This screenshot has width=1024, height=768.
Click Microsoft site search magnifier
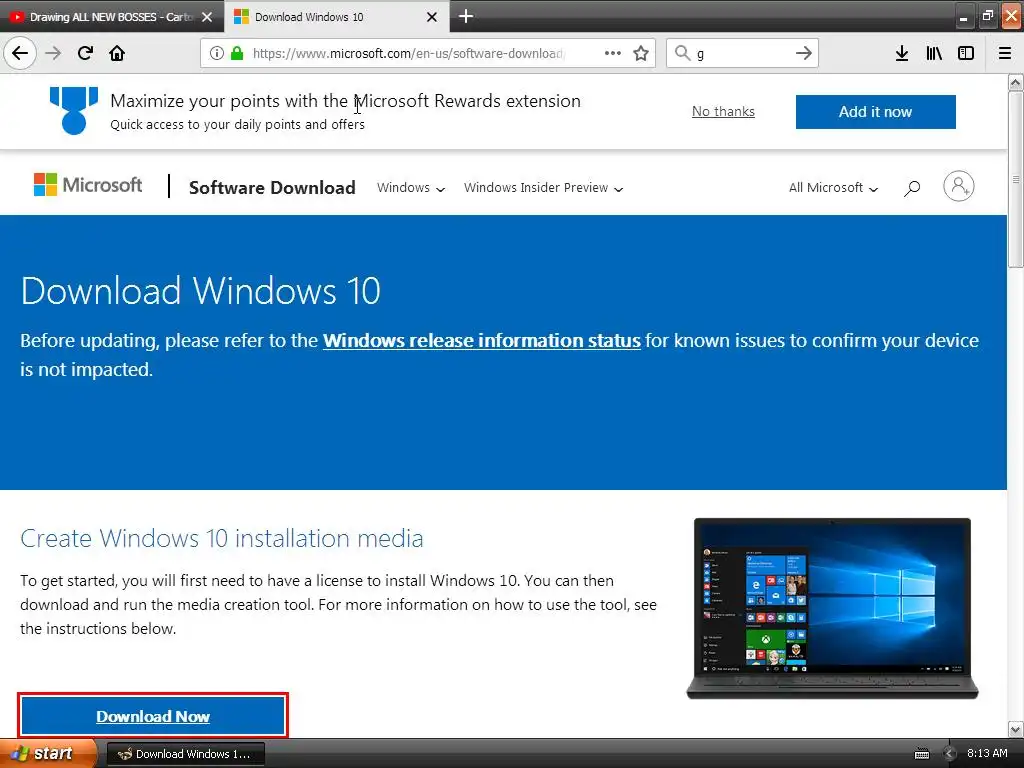[x=912, y=188]
